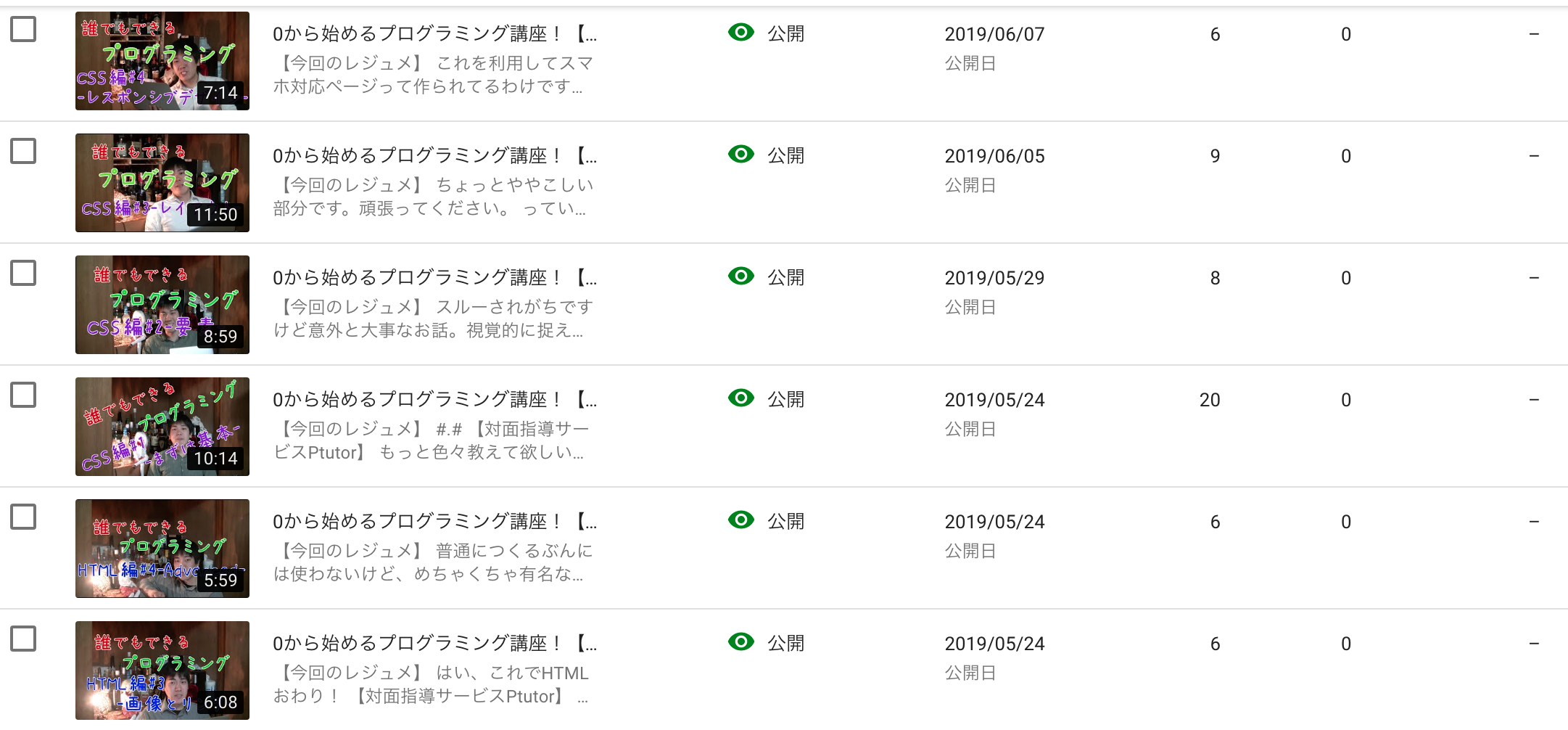Open video title in the 2019/06/07 row

click(x=434, y=34)
